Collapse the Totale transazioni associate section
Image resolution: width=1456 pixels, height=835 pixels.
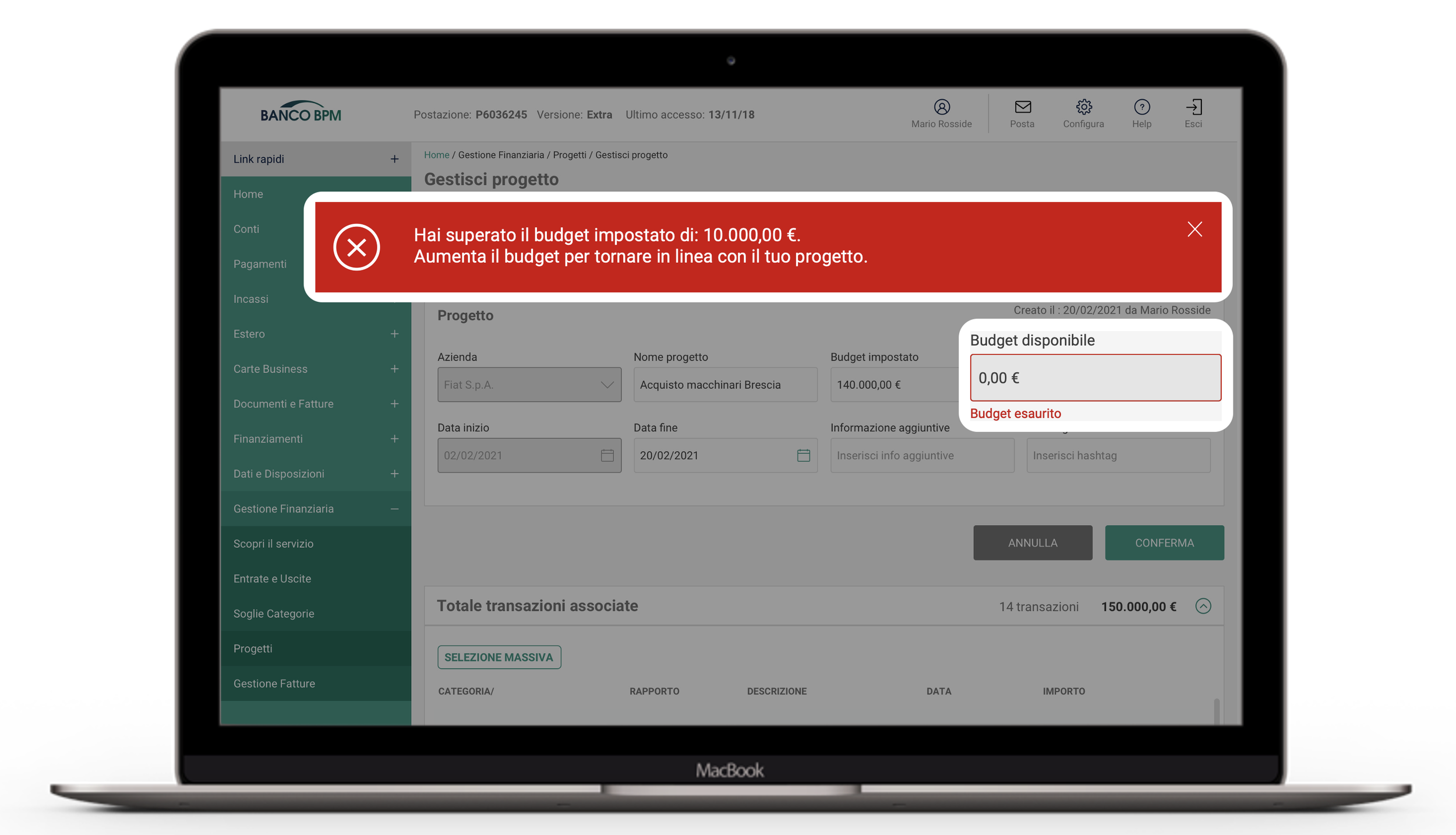coord(1203,606)
